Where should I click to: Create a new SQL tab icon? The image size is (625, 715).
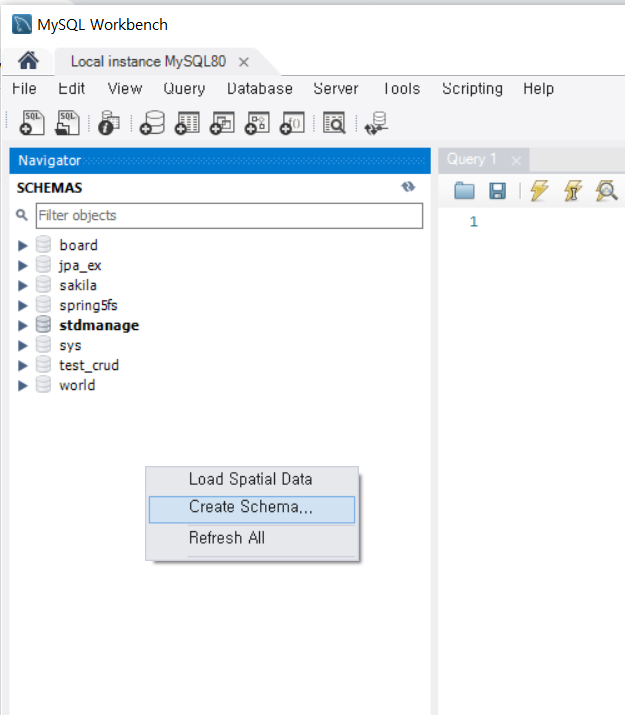[x=31, y=123]
